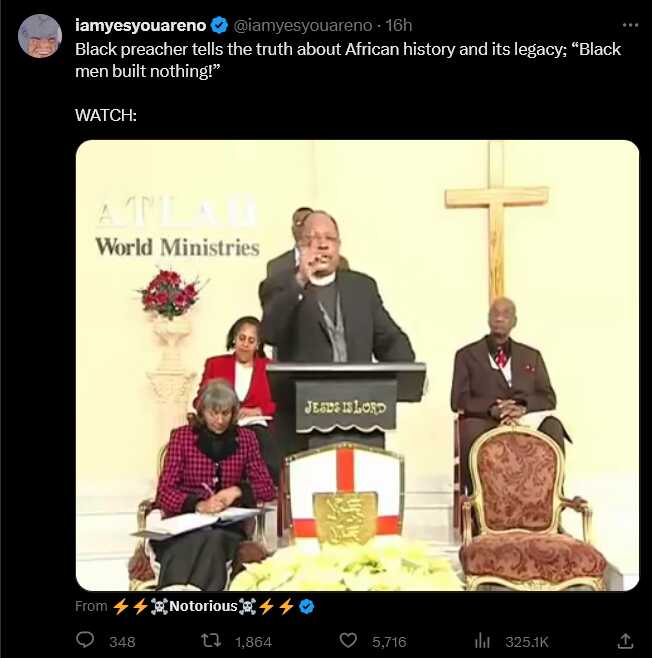Open the 16h timestamp link
Image resolution: width=652 pixels, height=658 pixels.
point(399,26)
